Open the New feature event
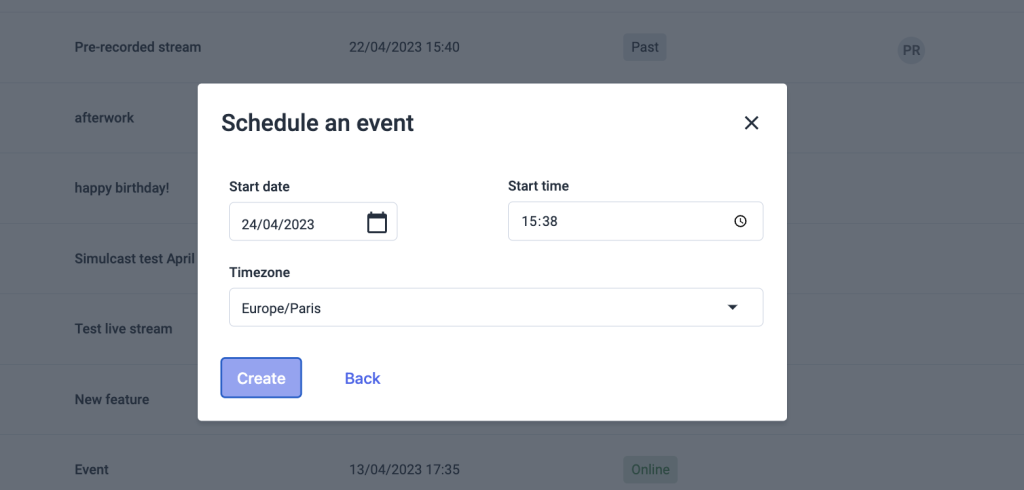This screenshot has width=1024, height=490. pos(112,399)
